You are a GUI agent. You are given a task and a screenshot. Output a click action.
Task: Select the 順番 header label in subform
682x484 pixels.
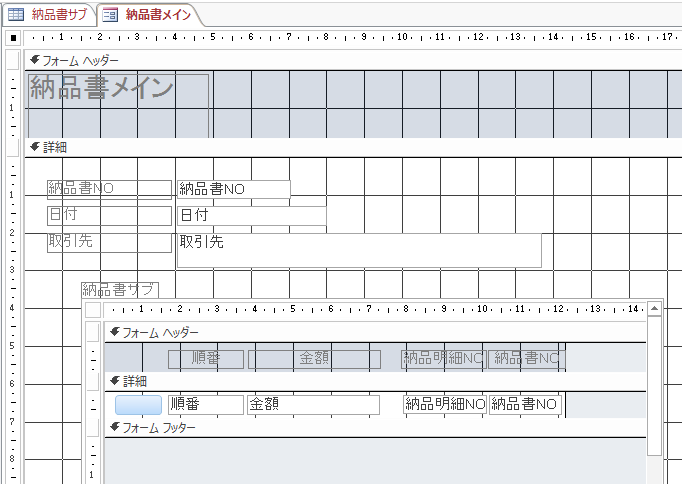[x=205, y=358]
